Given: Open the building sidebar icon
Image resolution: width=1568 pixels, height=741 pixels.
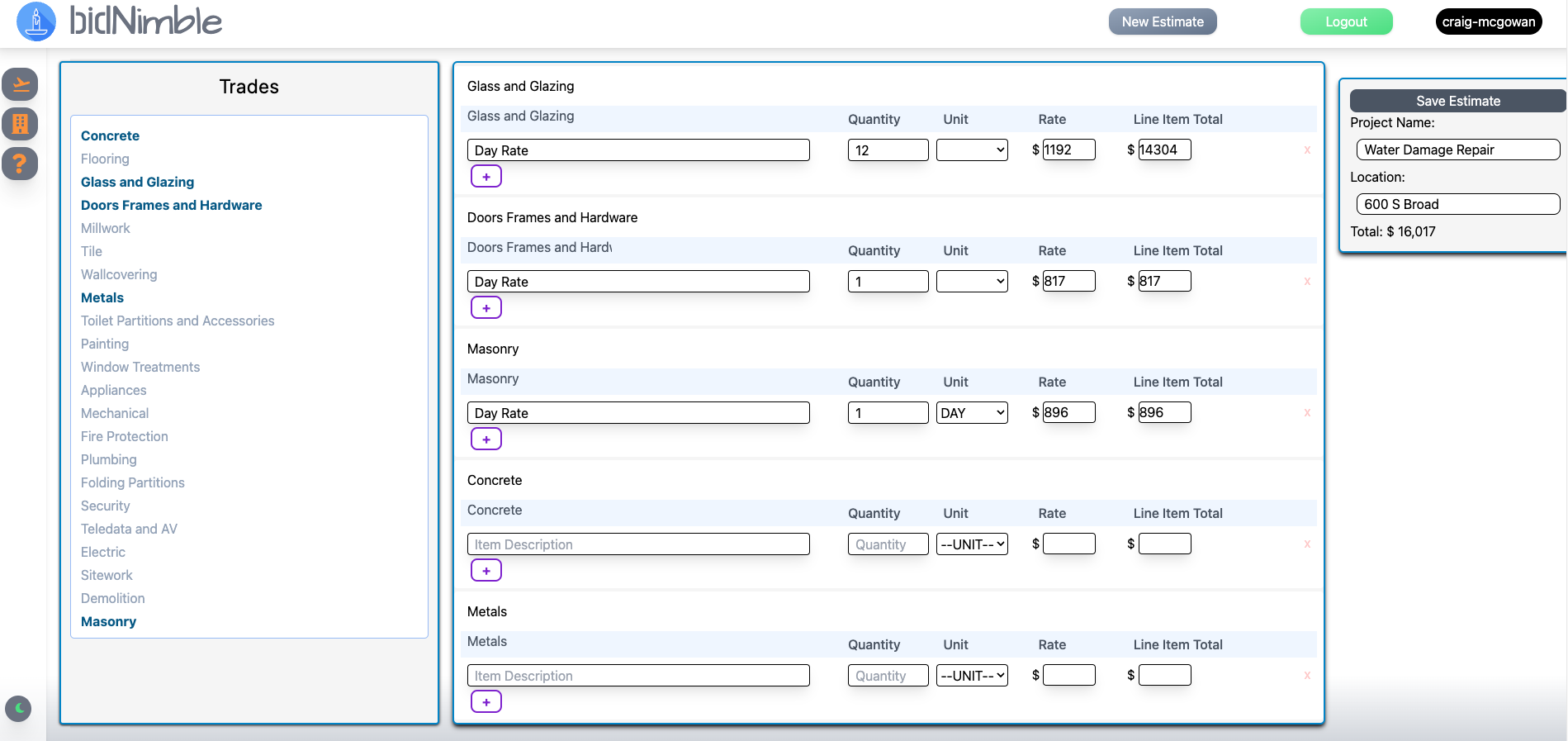Looking at the screenshot, I should click(x=21, y=124).
